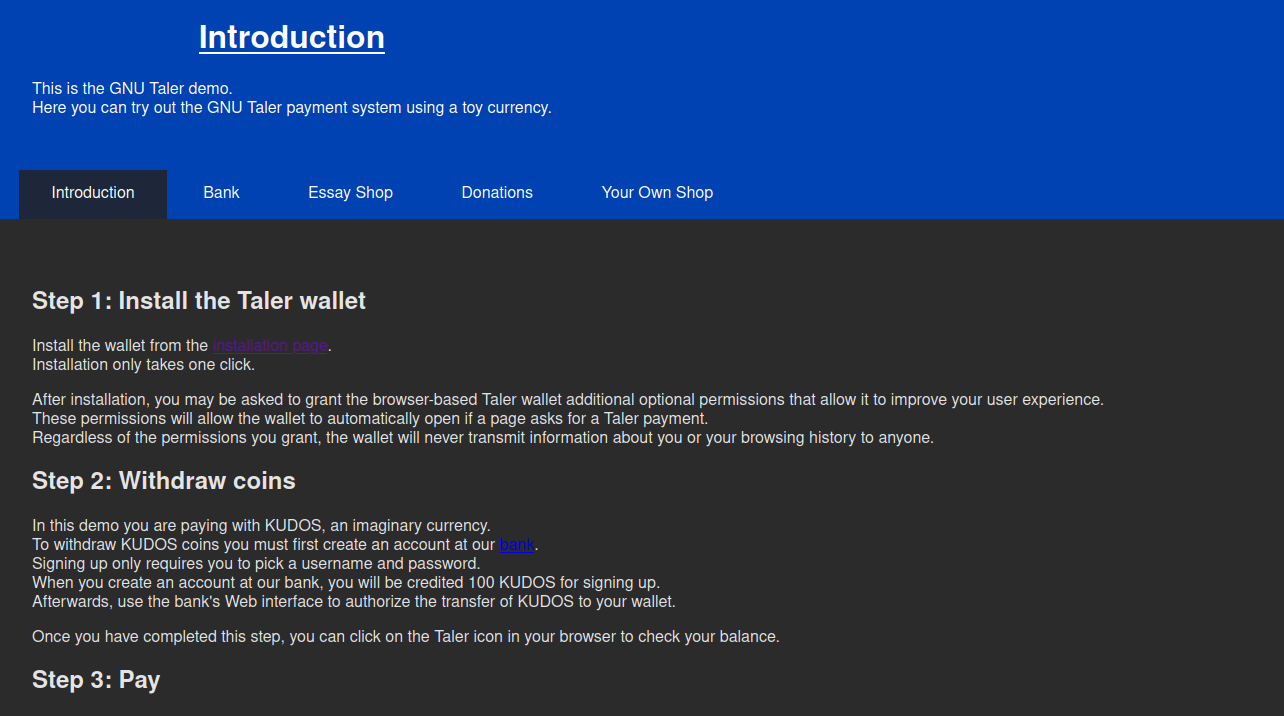The width and height of the screenshot is (1284, 716).
Task: Open the Your Own Shop tab
Action: pos(657,193)
